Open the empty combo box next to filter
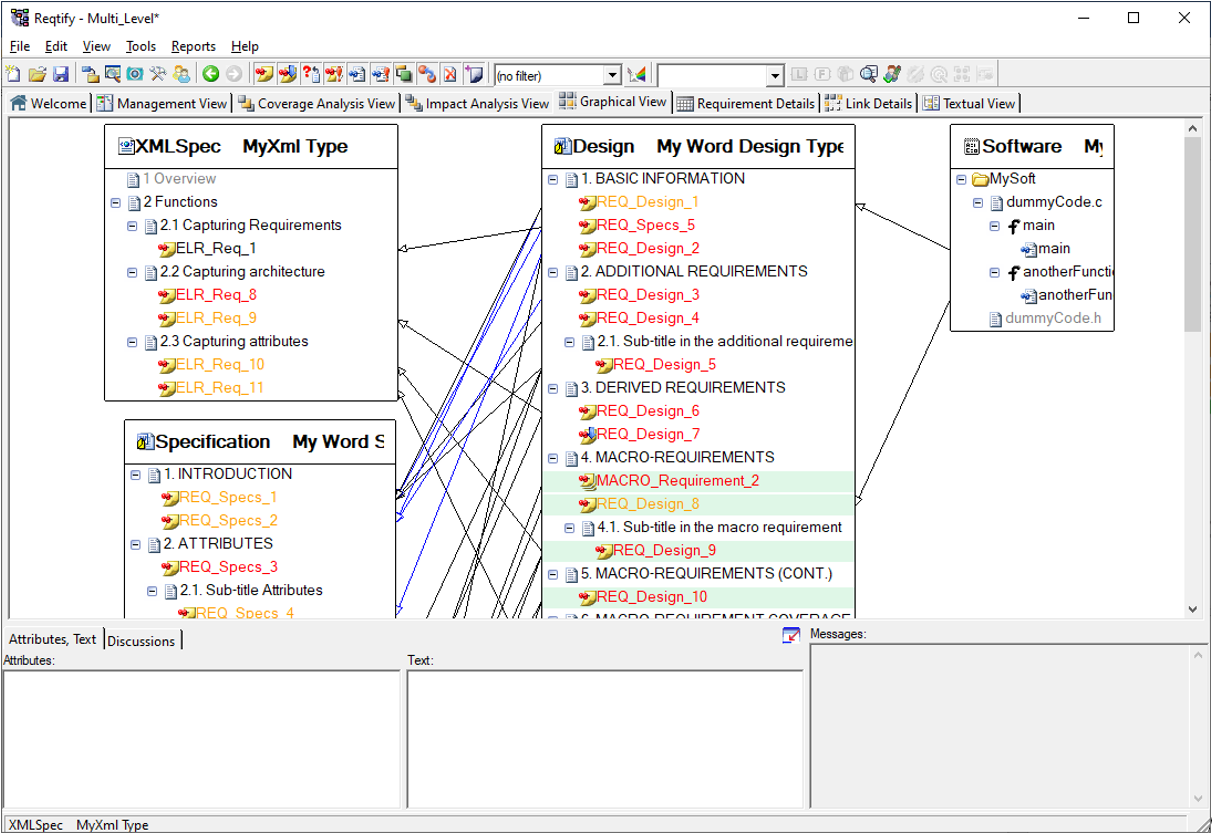 click(x=774, y=76)
